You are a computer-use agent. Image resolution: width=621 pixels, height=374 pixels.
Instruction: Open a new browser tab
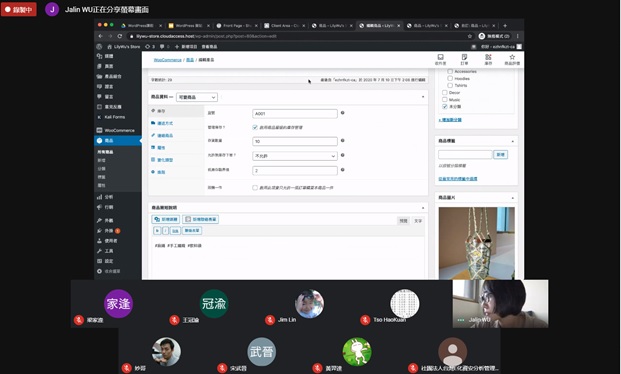click(505, 25)
